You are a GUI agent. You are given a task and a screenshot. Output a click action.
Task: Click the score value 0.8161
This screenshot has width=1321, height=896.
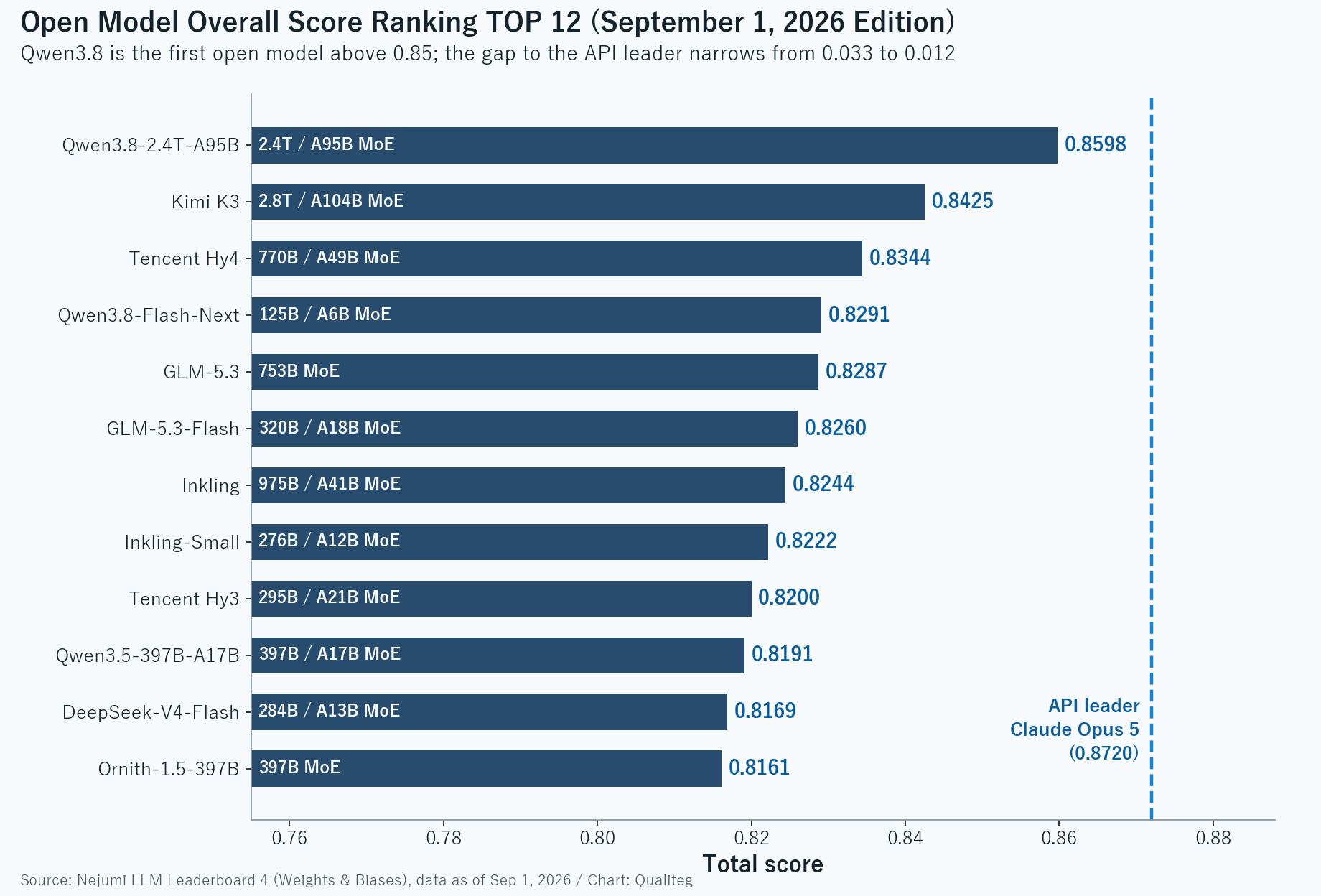(760, 767)
